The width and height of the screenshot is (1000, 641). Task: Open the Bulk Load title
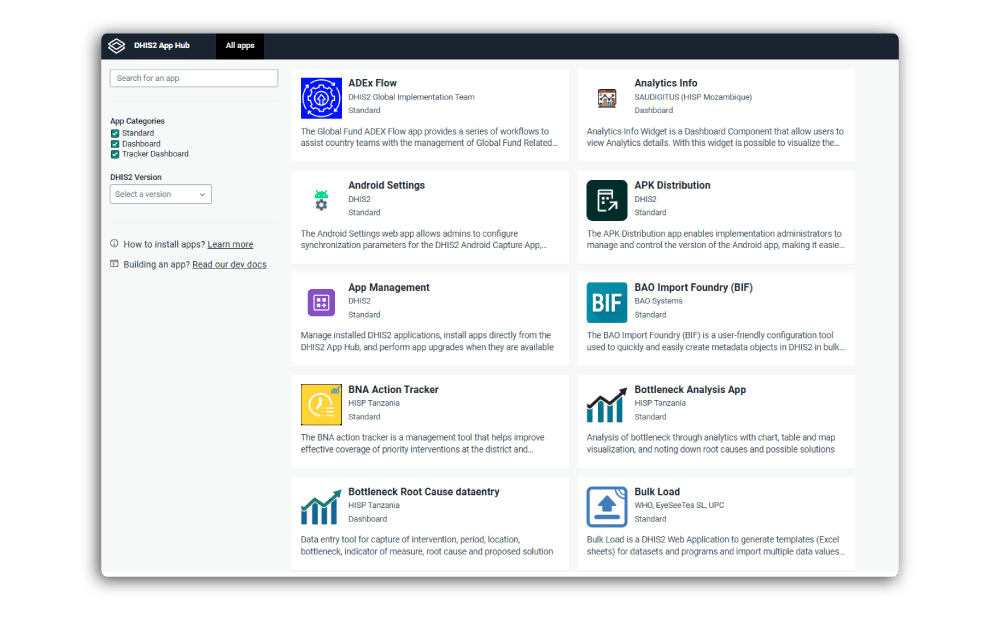[657, 491]
